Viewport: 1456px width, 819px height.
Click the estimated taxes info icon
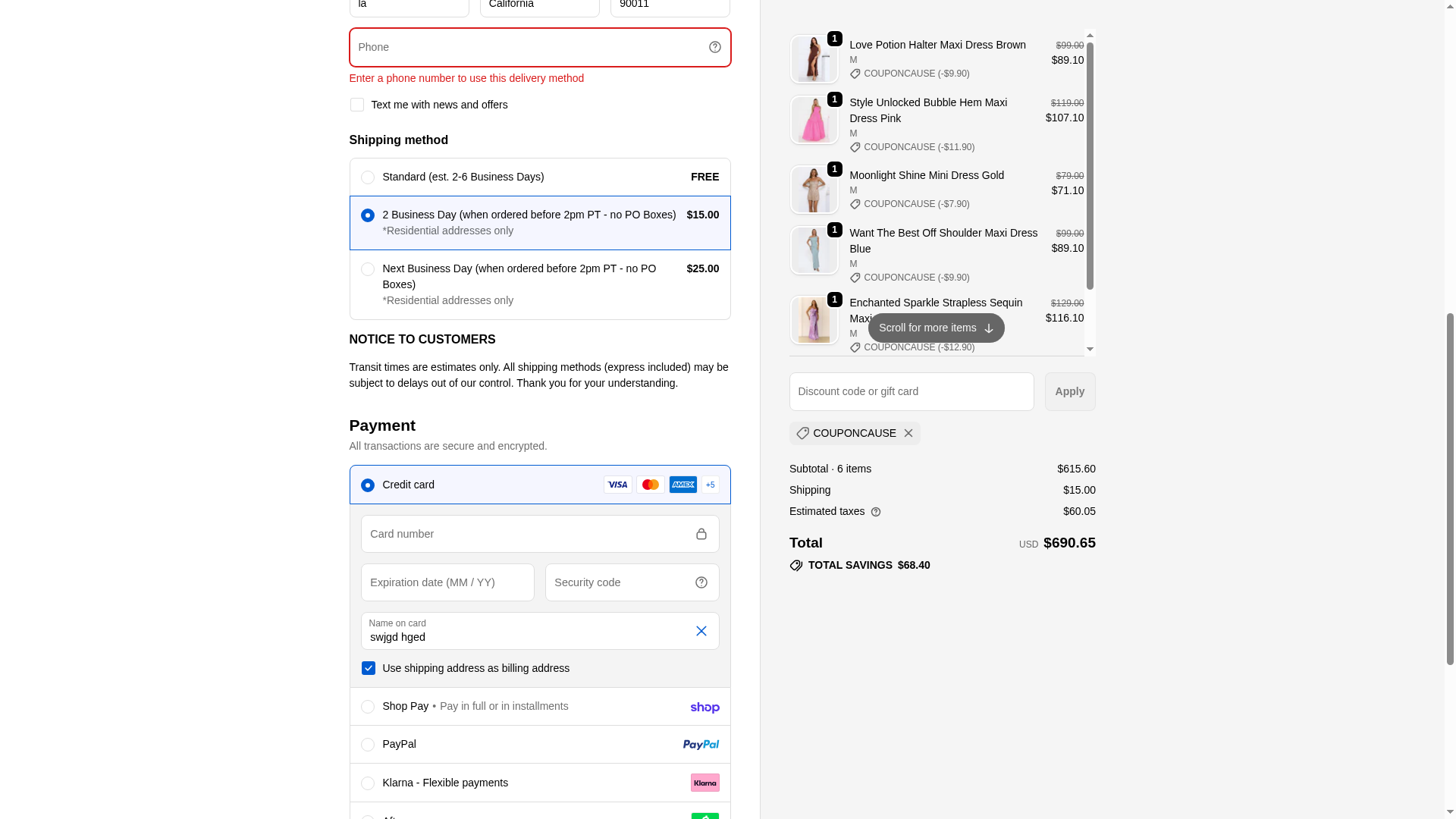(876, 513)
